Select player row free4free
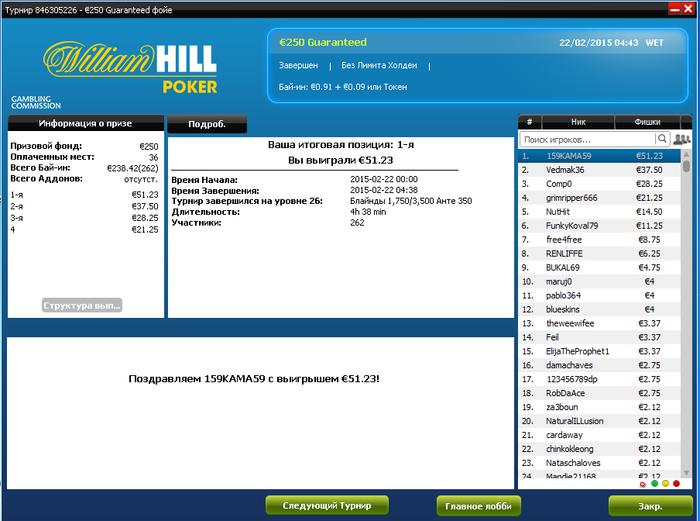The height and width of the screenshot is (521, 700). [600, 239]
